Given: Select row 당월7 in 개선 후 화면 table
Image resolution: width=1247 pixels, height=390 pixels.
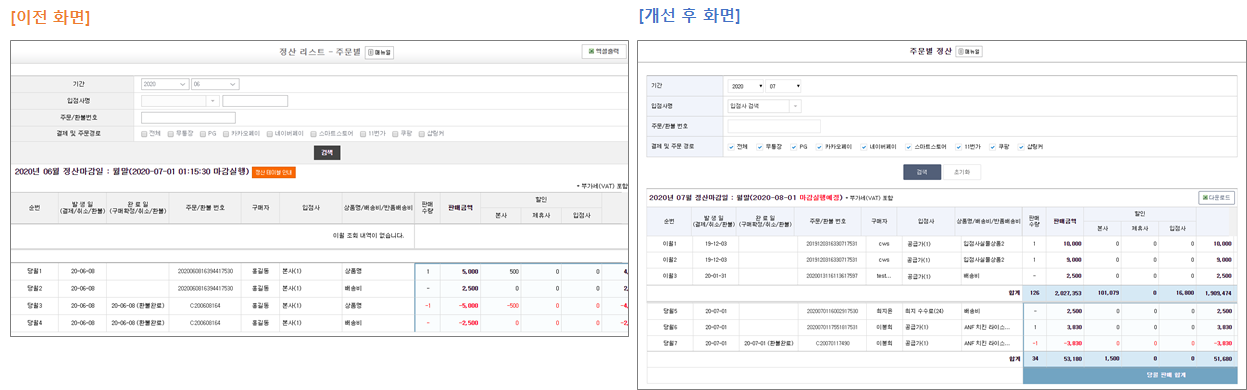Looking at the screenshot, I should (942, 343).
